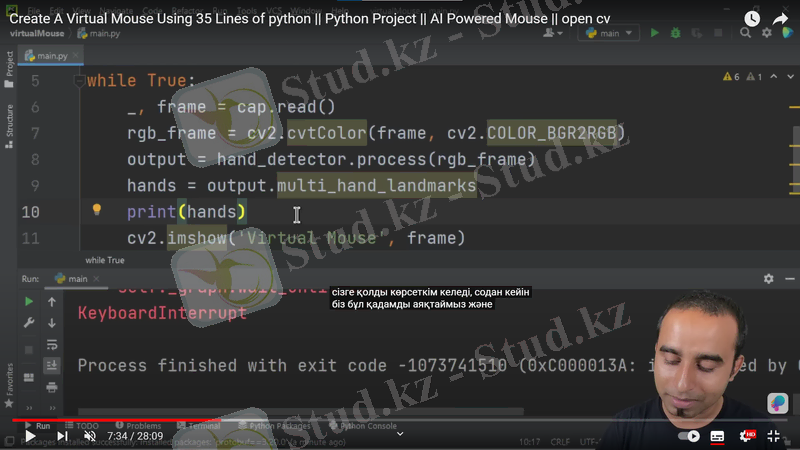This screenshot has width=800, height=450.
Task: Rerun 'main' from the Run panel
Action: (29, 302)
